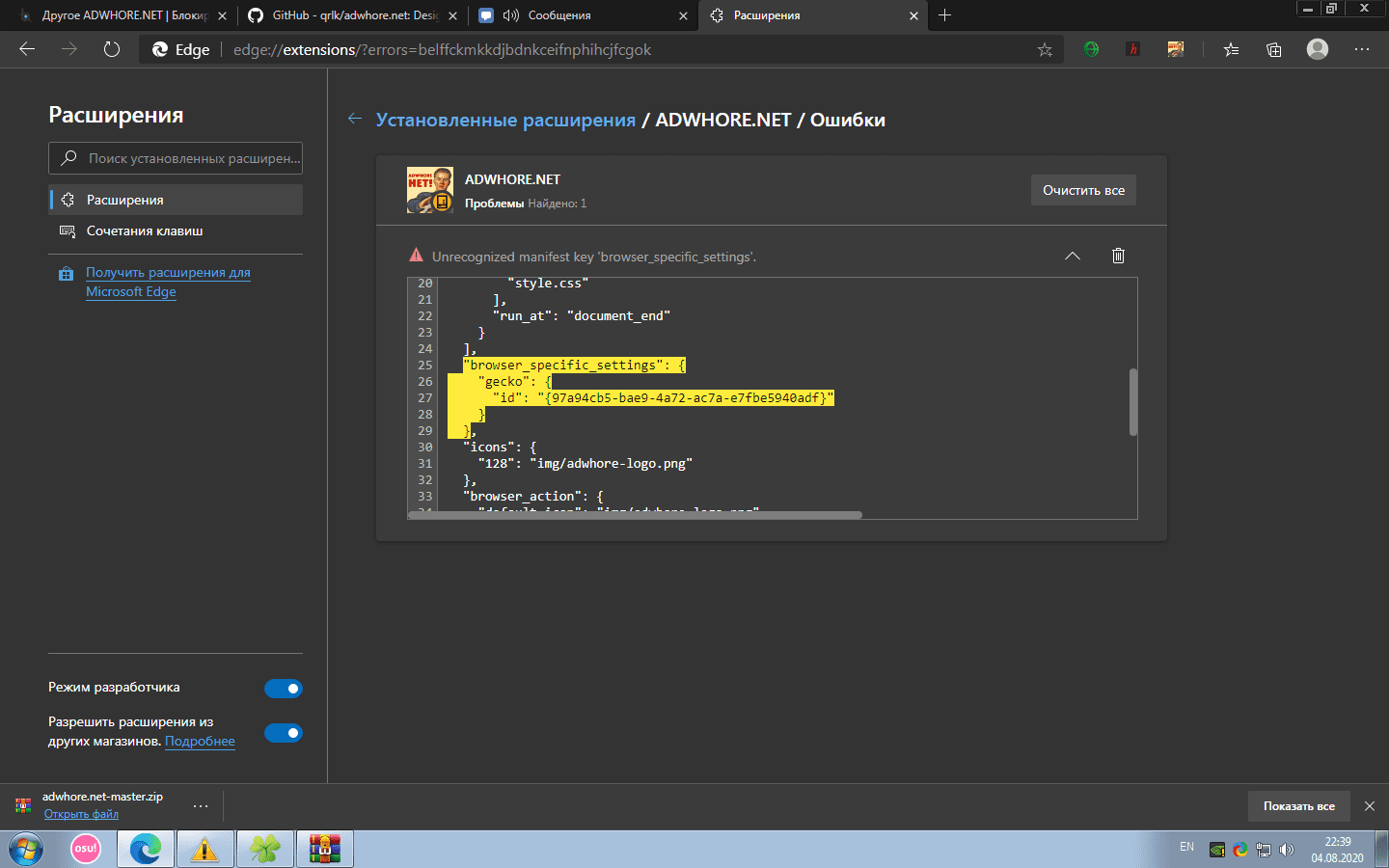Click the Подробнее link

click(200, 741)
